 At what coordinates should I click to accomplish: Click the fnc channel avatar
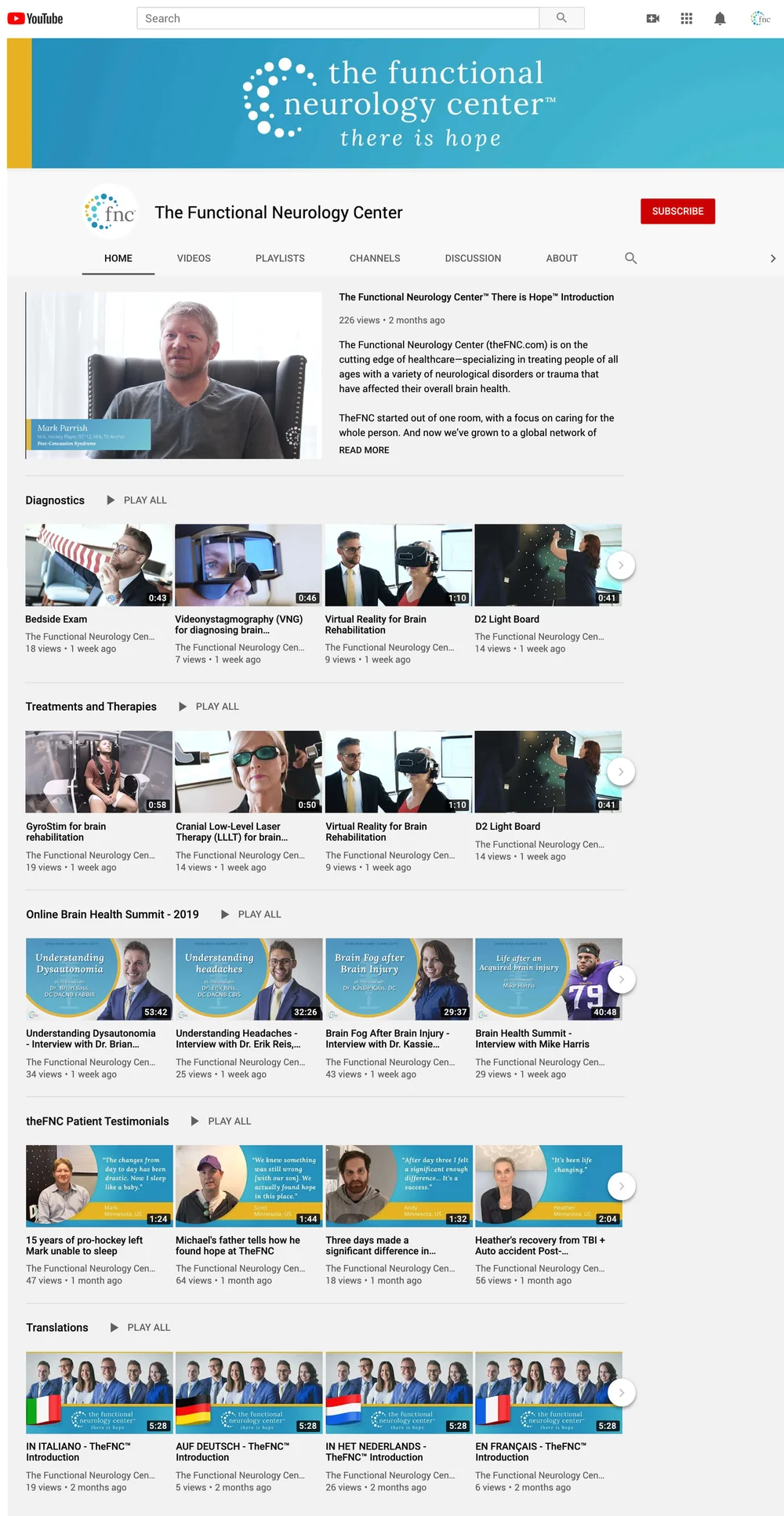click(x=111, y=212)
